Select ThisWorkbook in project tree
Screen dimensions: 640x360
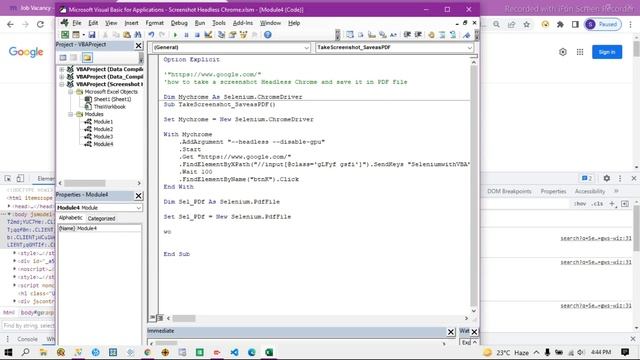click(109, 107)
